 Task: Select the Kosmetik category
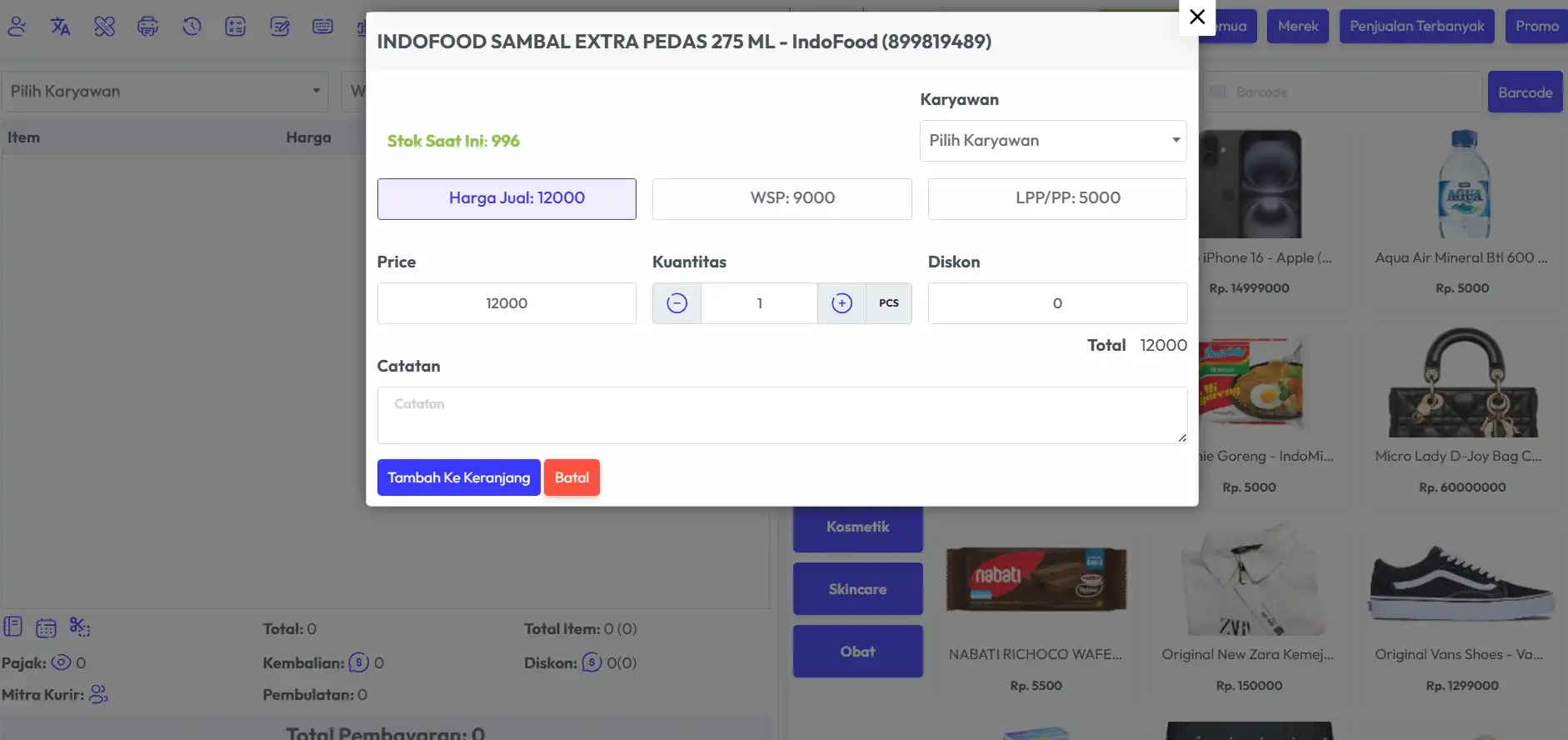(858, 527)
